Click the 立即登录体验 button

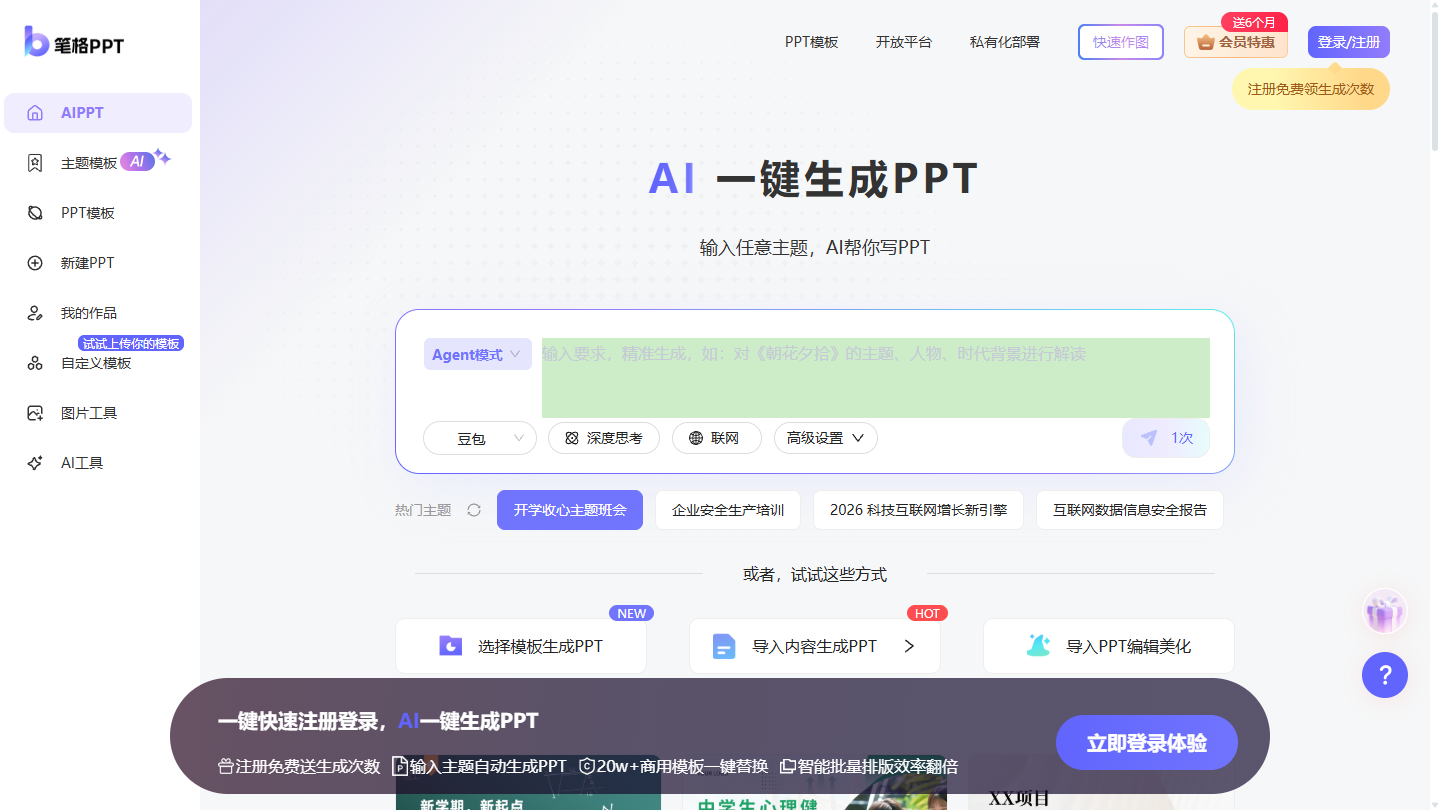coord(1147,743)
